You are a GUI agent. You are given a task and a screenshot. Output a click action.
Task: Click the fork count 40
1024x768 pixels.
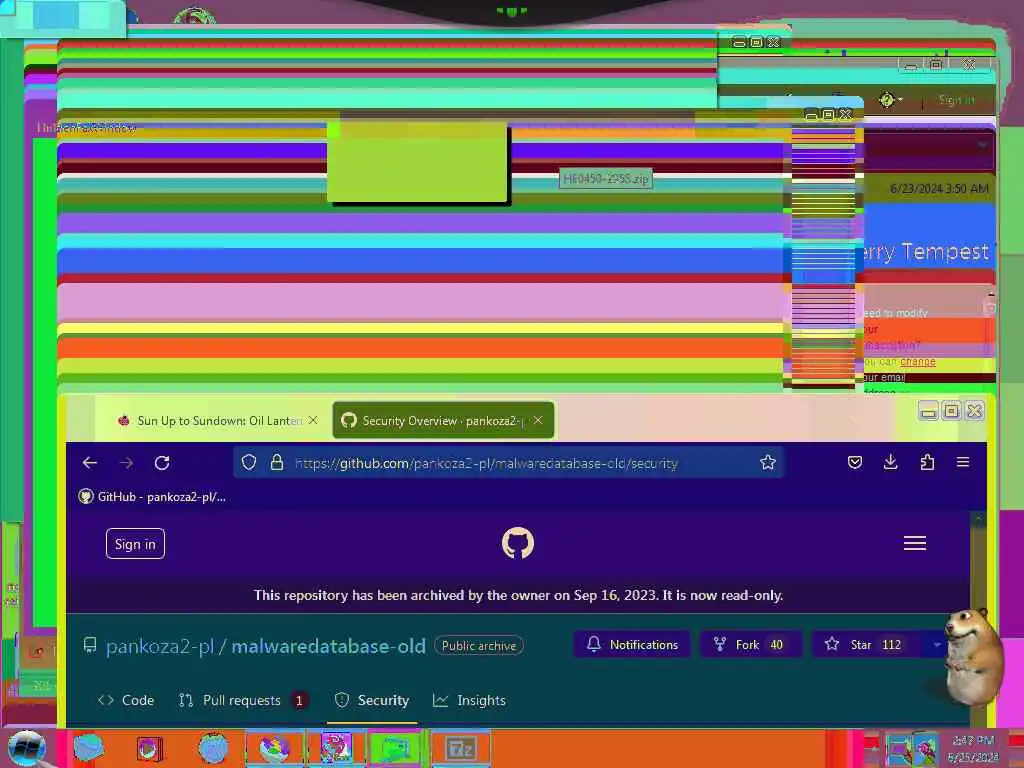[776, 645]
